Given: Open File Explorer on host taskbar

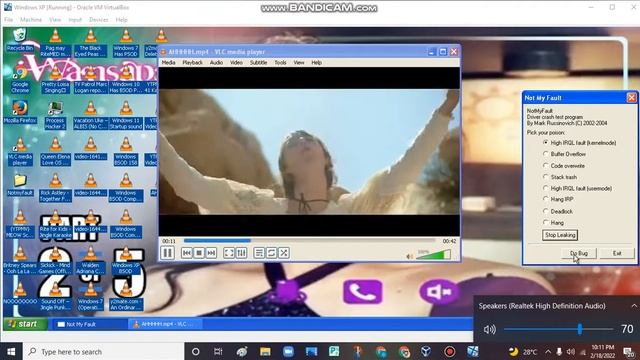Looking at the screenshot, I should (x=265, y=351).
